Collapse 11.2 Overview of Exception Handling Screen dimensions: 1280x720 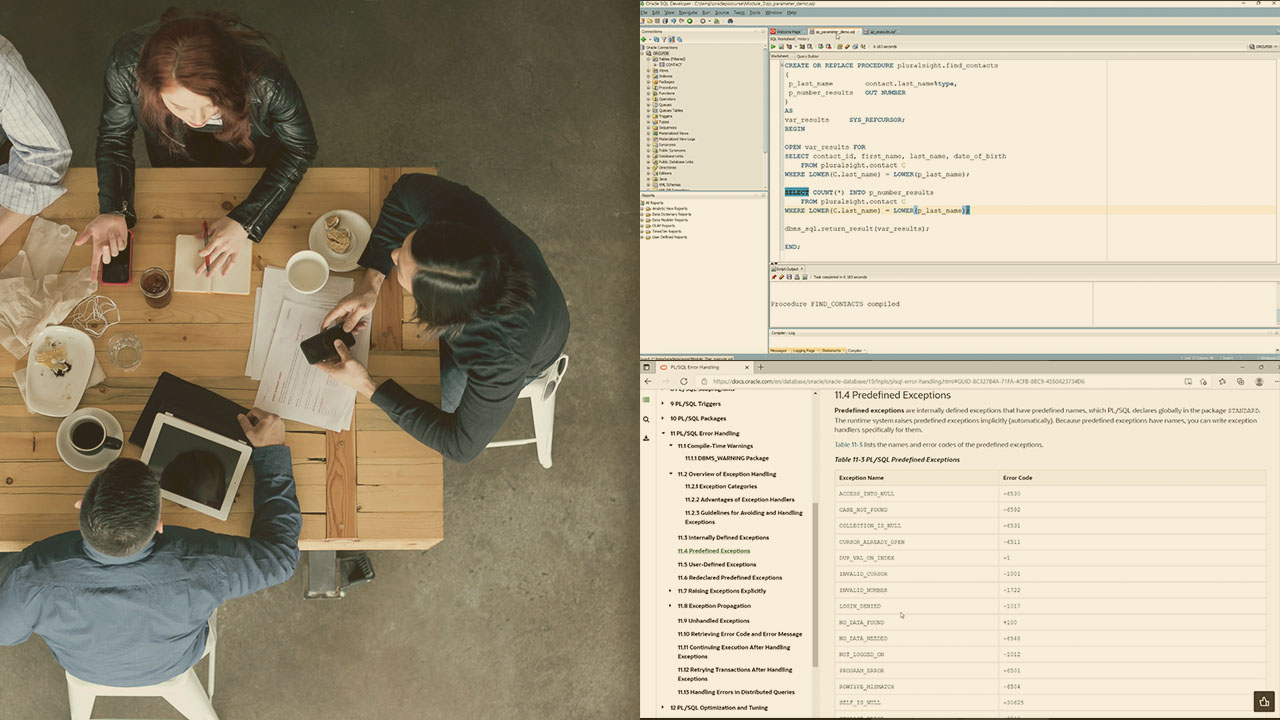671,474
